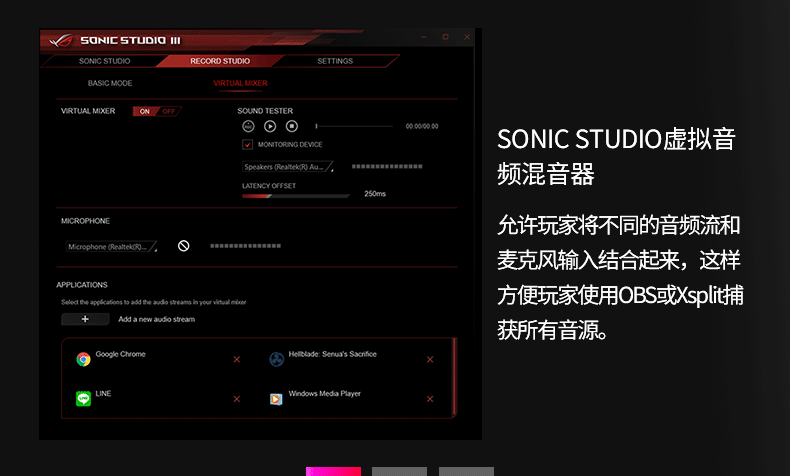
Task: Open the Microphone (Realtek) device dropdown
Action: point(111,247)
